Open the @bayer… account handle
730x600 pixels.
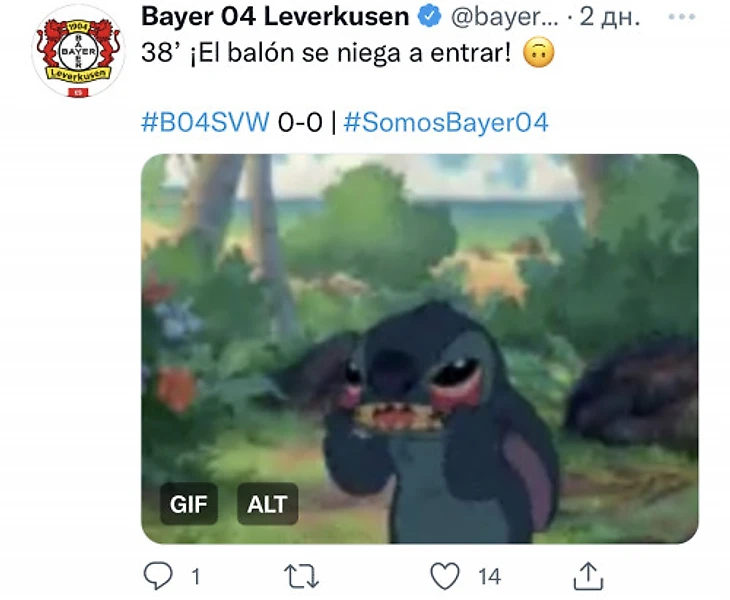(x=504, y=18)
